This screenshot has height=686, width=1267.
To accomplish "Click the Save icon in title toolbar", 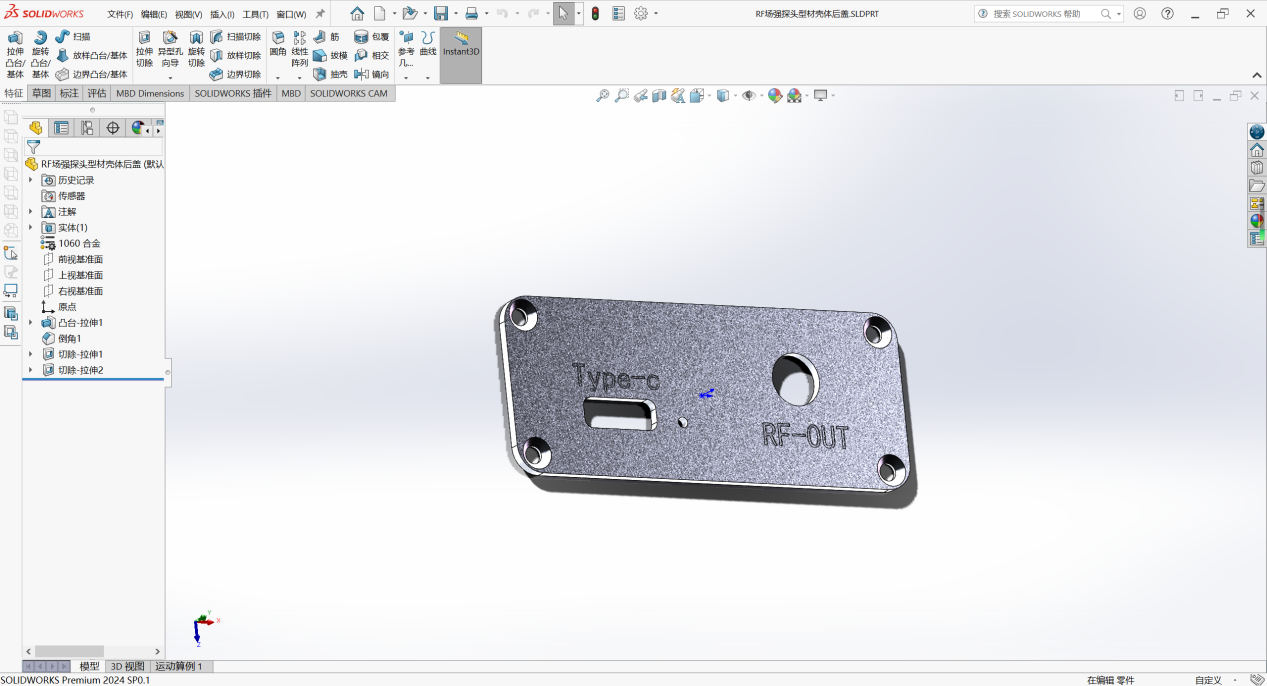I will 440,14.
